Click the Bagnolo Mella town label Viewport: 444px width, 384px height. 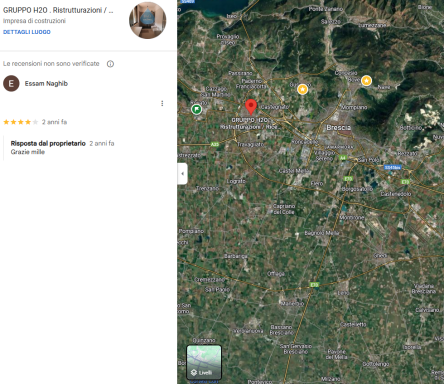(322, 233)
